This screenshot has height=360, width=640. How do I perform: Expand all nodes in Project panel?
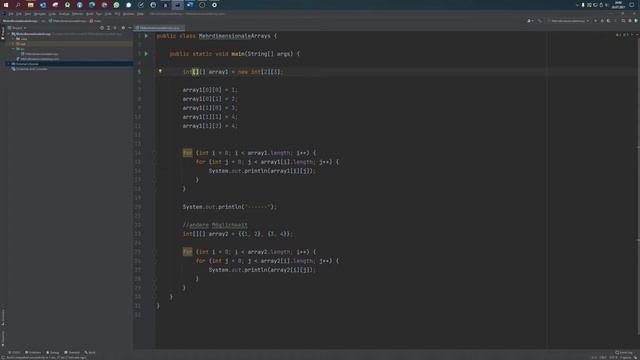pyautogui.click(x=108, y=28)
